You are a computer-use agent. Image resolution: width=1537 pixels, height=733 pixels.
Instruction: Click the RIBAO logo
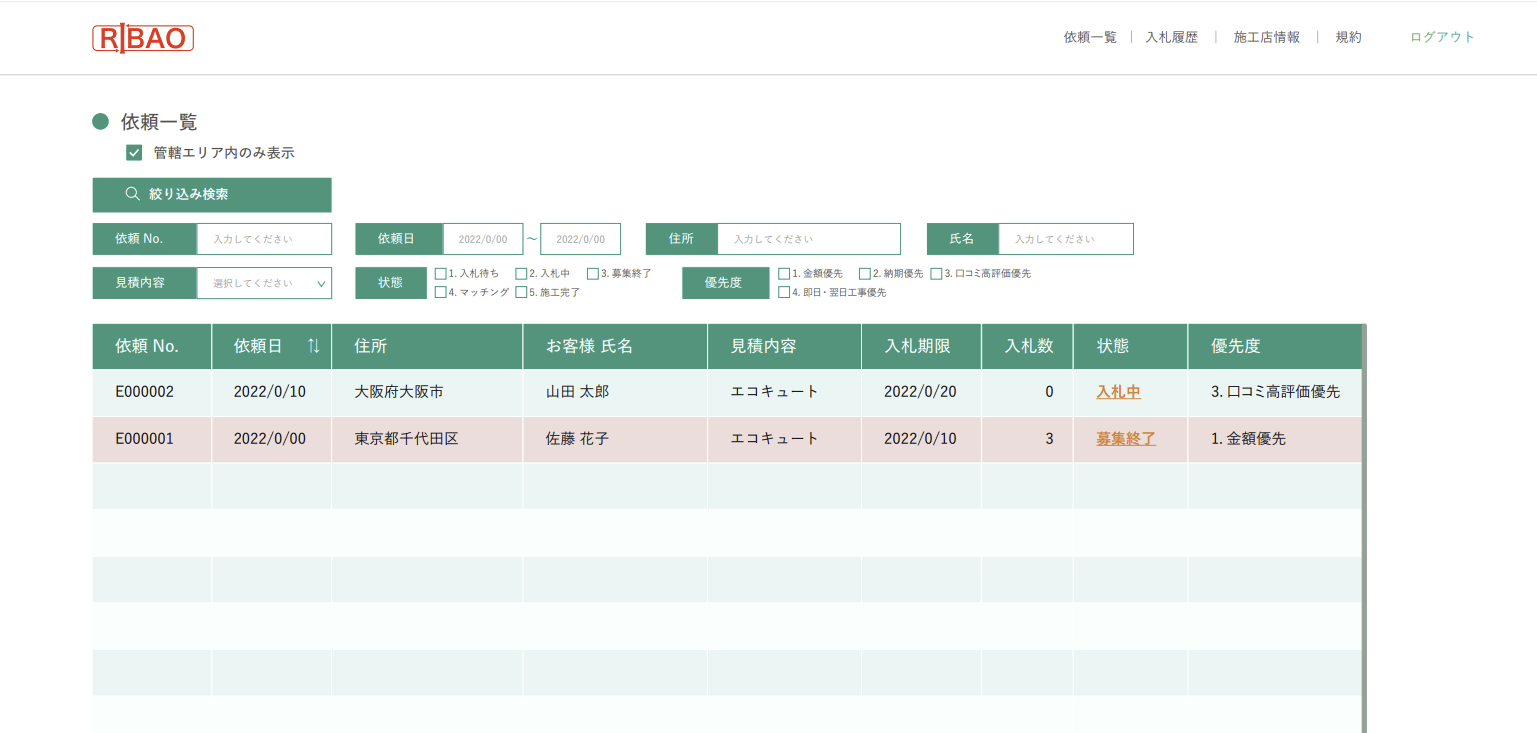click(143, 38)
